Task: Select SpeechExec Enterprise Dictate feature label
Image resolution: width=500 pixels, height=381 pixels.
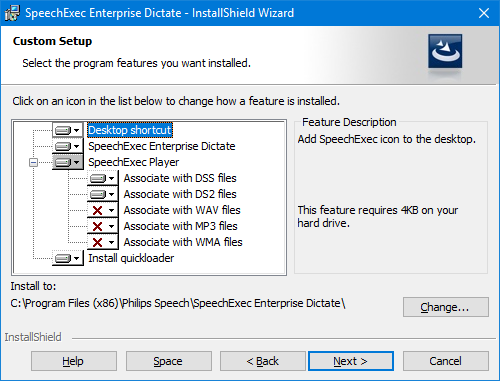Action: [162, 146]
